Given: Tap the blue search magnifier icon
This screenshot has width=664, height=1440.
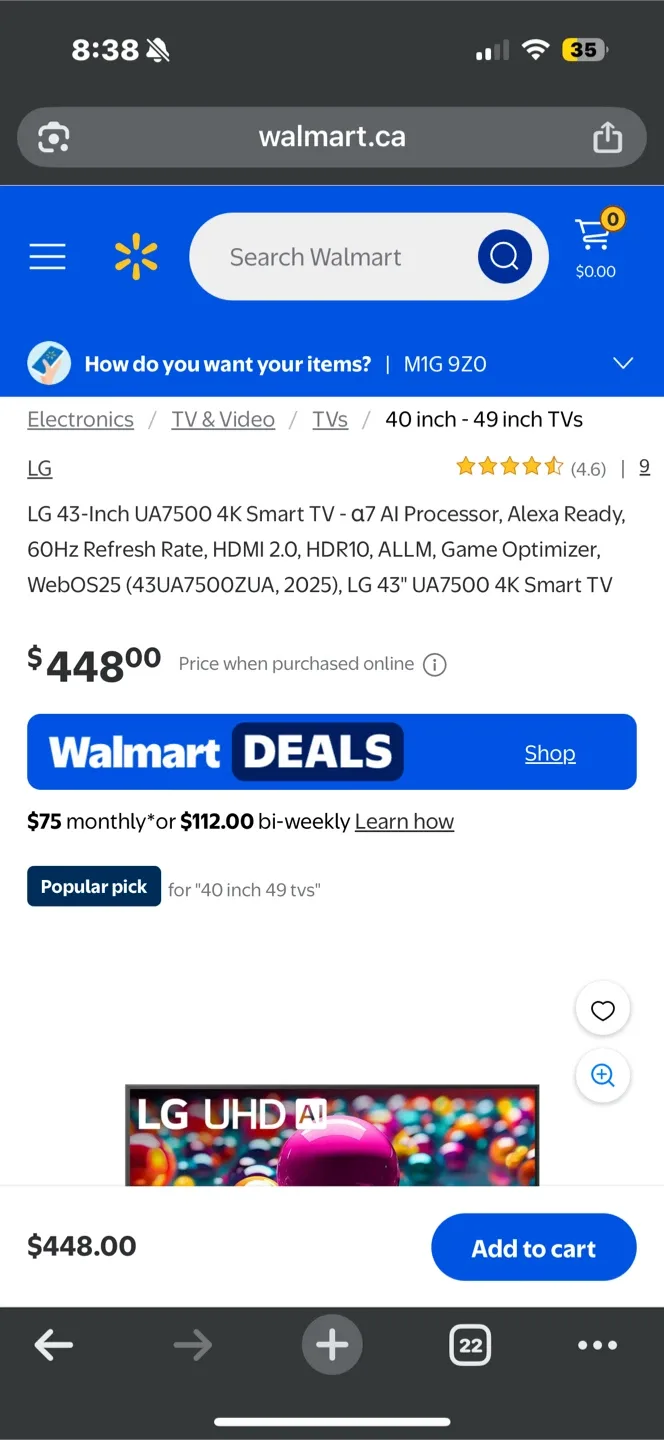Looking at the screenshot, I should click(504, 257).
